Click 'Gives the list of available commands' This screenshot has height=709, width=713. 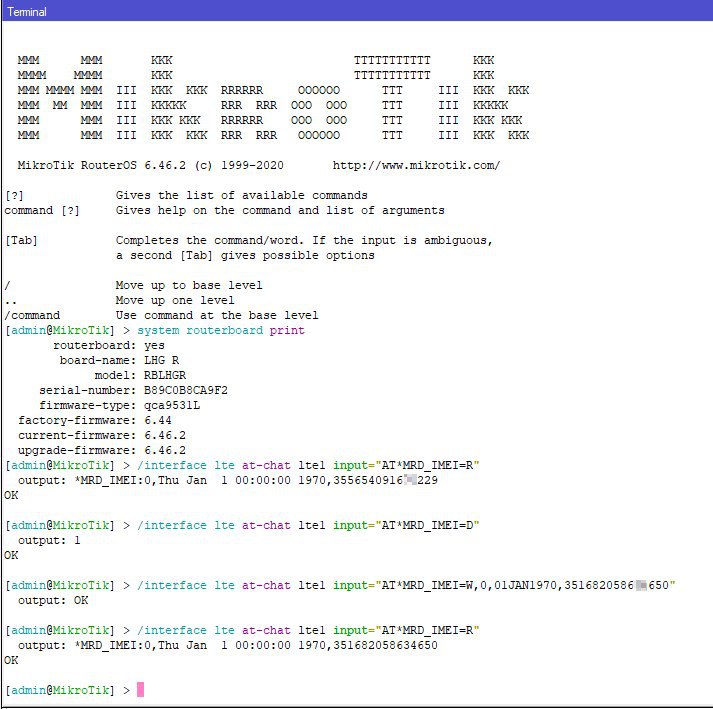241,195
